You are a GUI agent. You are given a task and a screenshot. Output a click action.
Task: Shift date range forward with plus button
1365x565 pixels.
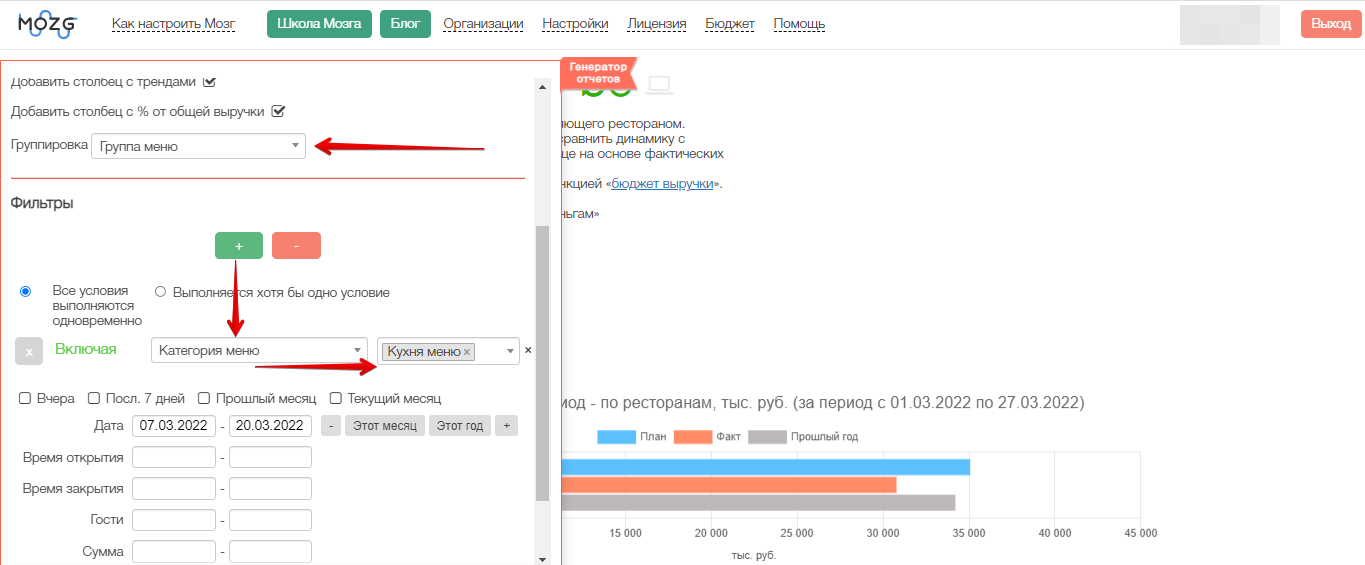click(506, 426)
